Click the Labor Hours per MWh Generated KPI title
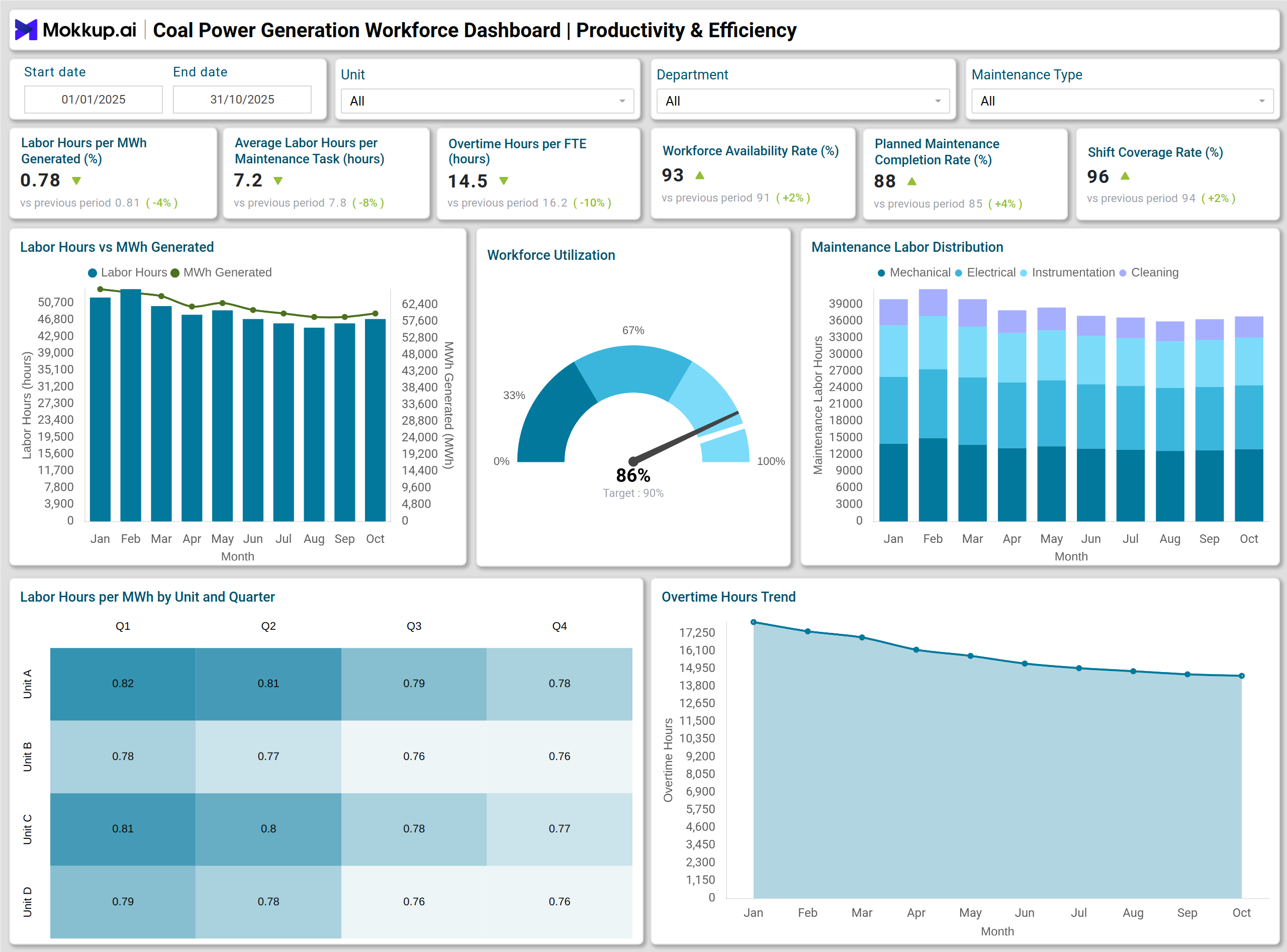1287x952 pixels. coord(83,151)
